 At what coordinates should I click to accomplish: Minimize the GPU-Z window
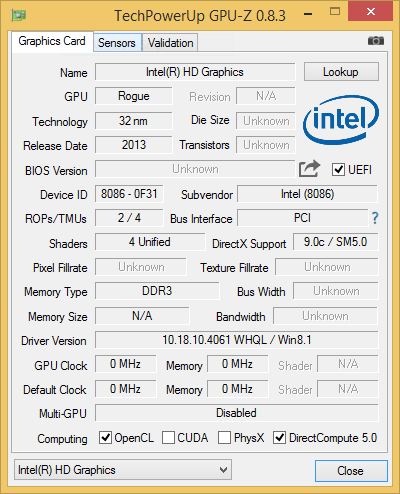308,14
